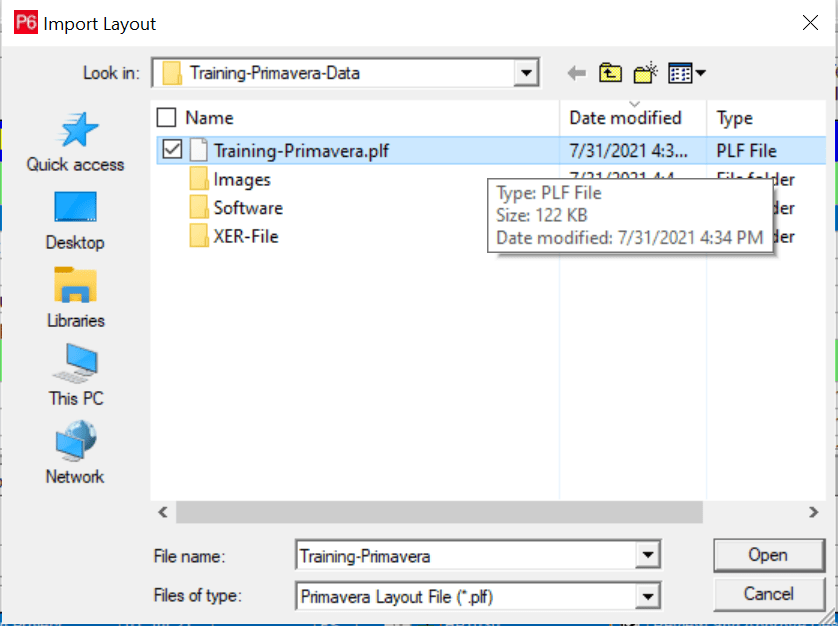The image size is (838, 626).
Task: Sort by the Name column header
Action: click(210, 118)
